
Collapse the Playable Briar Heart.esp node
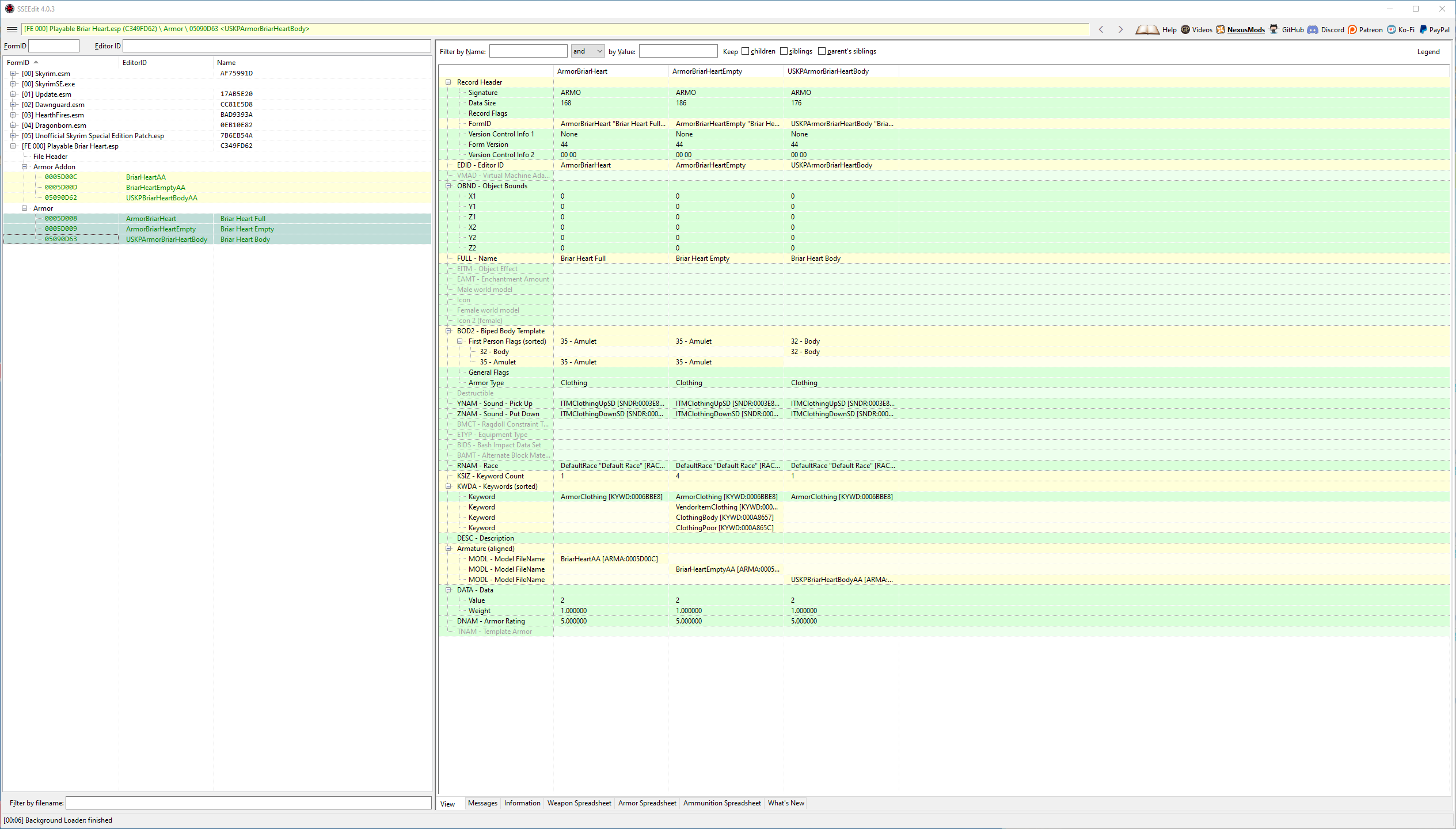coord(13,146)
